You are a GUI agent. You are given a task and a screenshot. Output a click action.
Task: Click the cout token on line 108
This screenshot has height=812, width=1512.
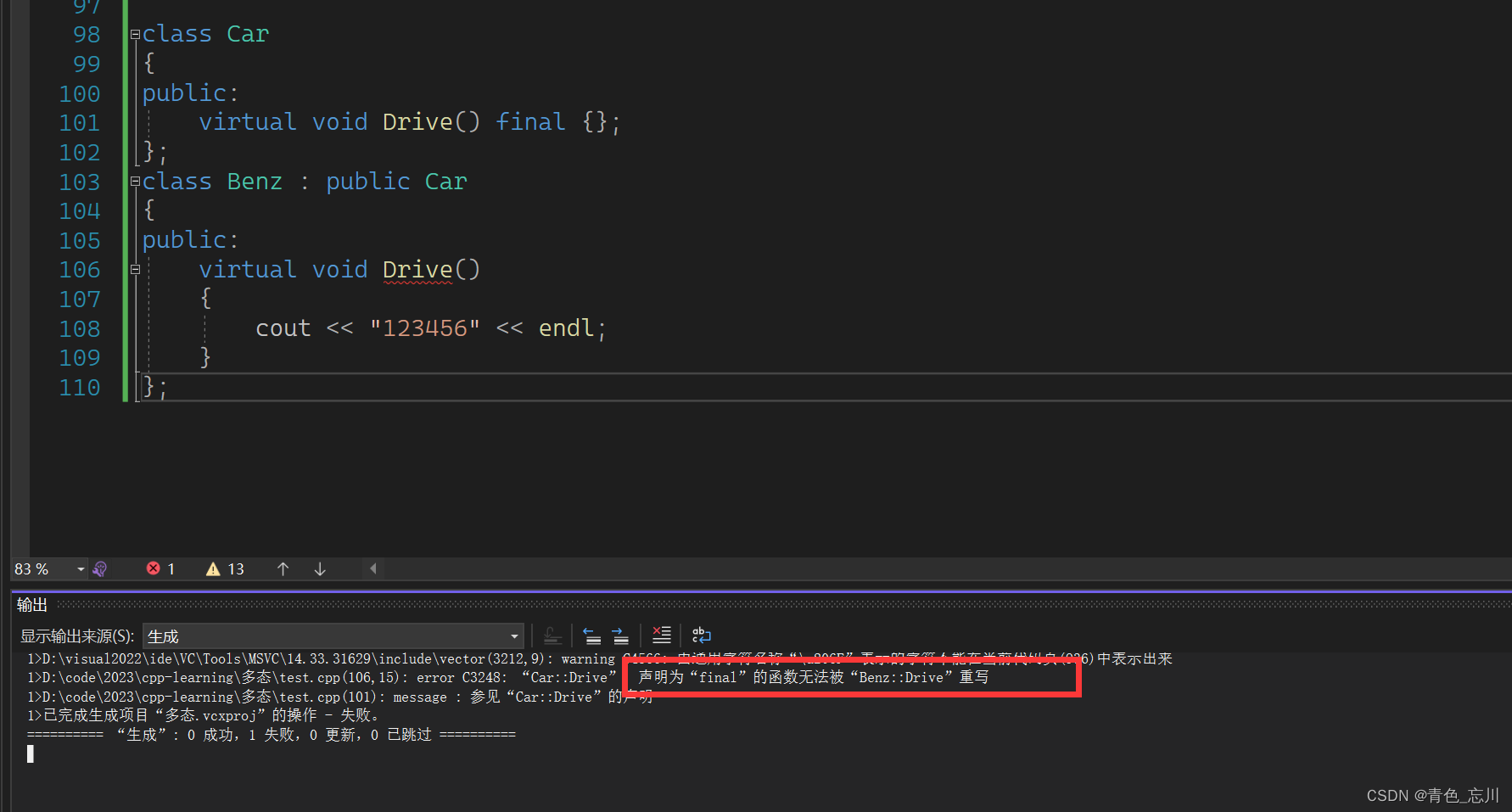pyautogui.click(x=283, y=328)
